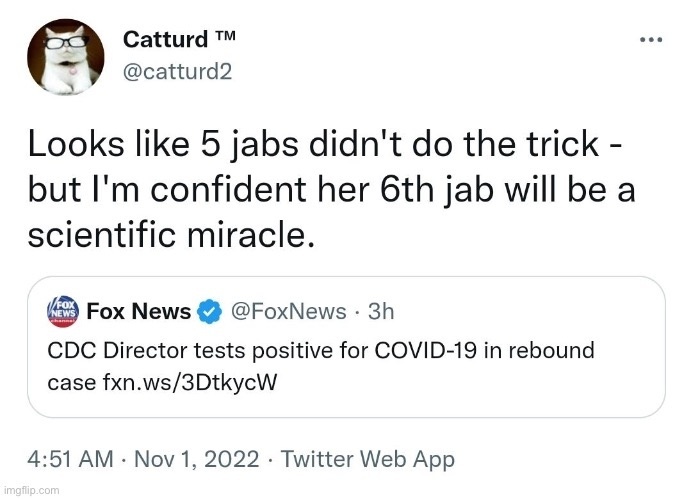This screenshot has width=691, height=499.
Task: Open the Fox News account name
Action: (138, 311)
